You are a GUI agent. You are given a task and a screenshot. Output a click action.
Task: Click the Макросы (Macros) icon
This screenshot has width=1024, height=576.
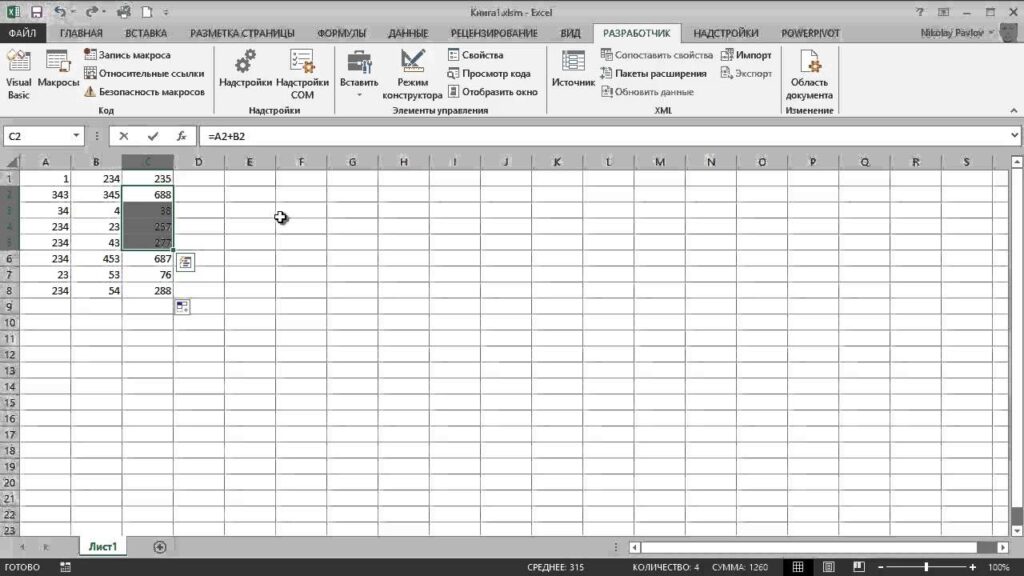pos(59,72)
